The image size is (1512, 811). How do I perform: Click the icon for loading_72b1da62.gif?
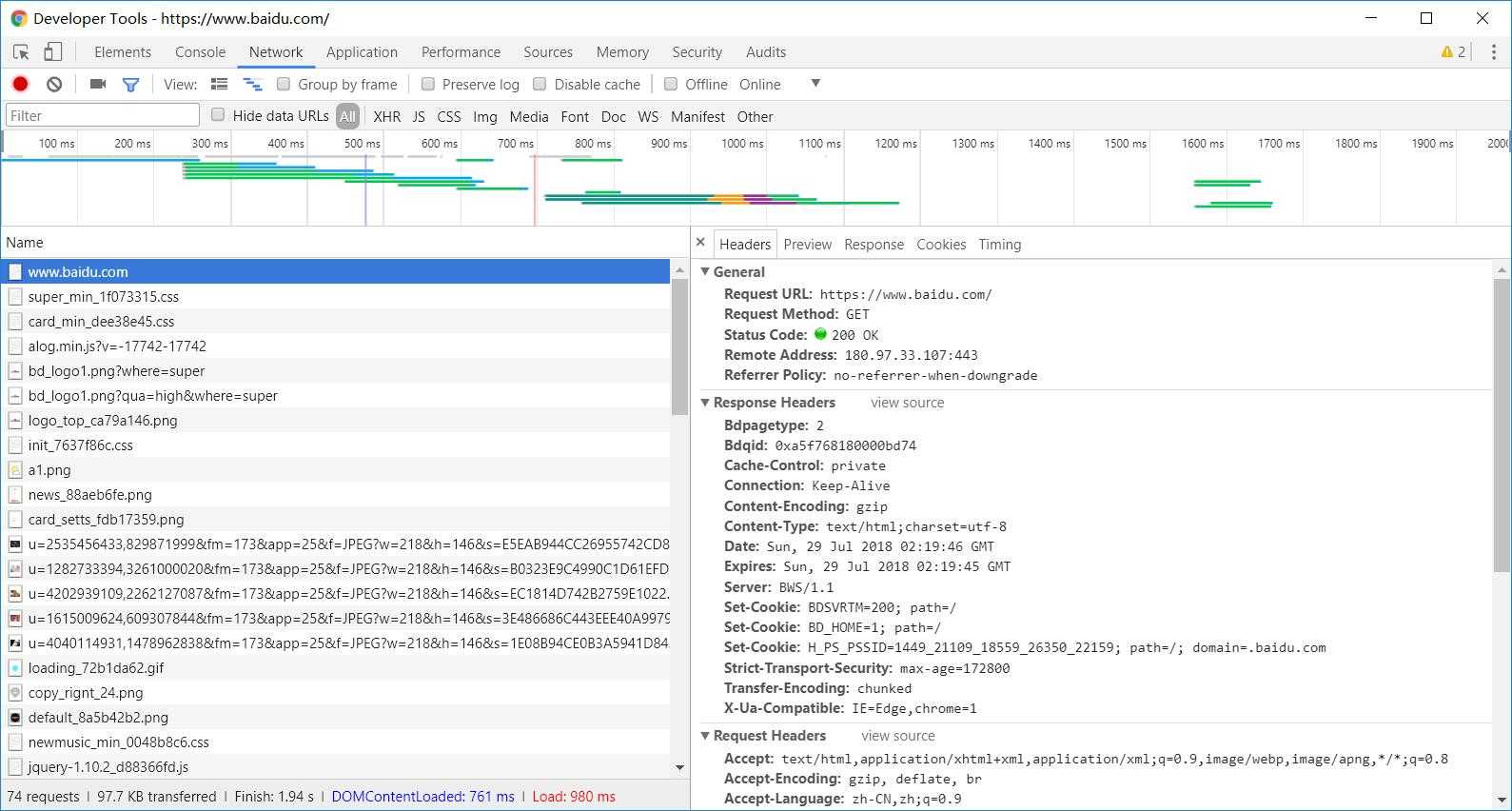pos(15,667)
